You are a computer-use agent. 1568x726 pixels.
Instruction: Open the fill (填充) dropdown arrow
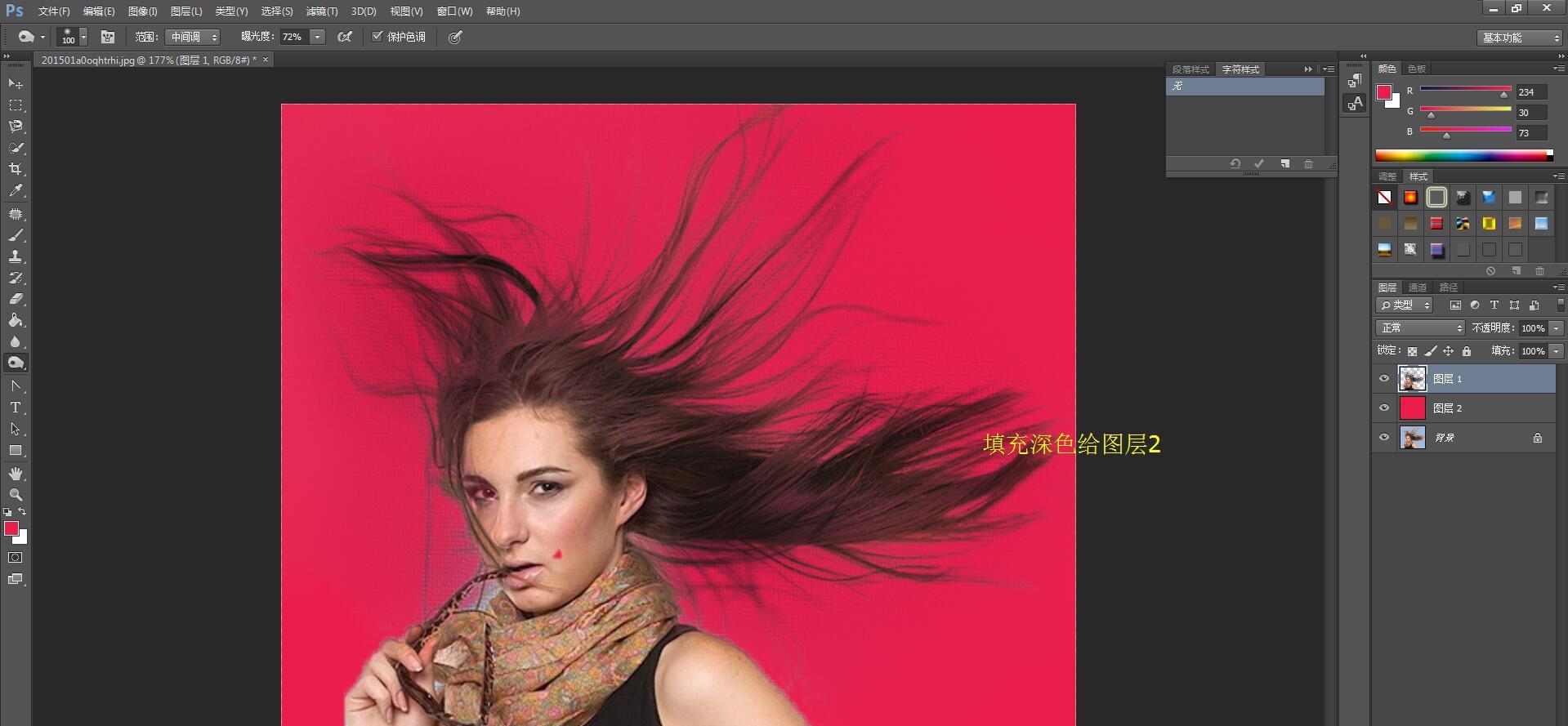(1557, 351)
